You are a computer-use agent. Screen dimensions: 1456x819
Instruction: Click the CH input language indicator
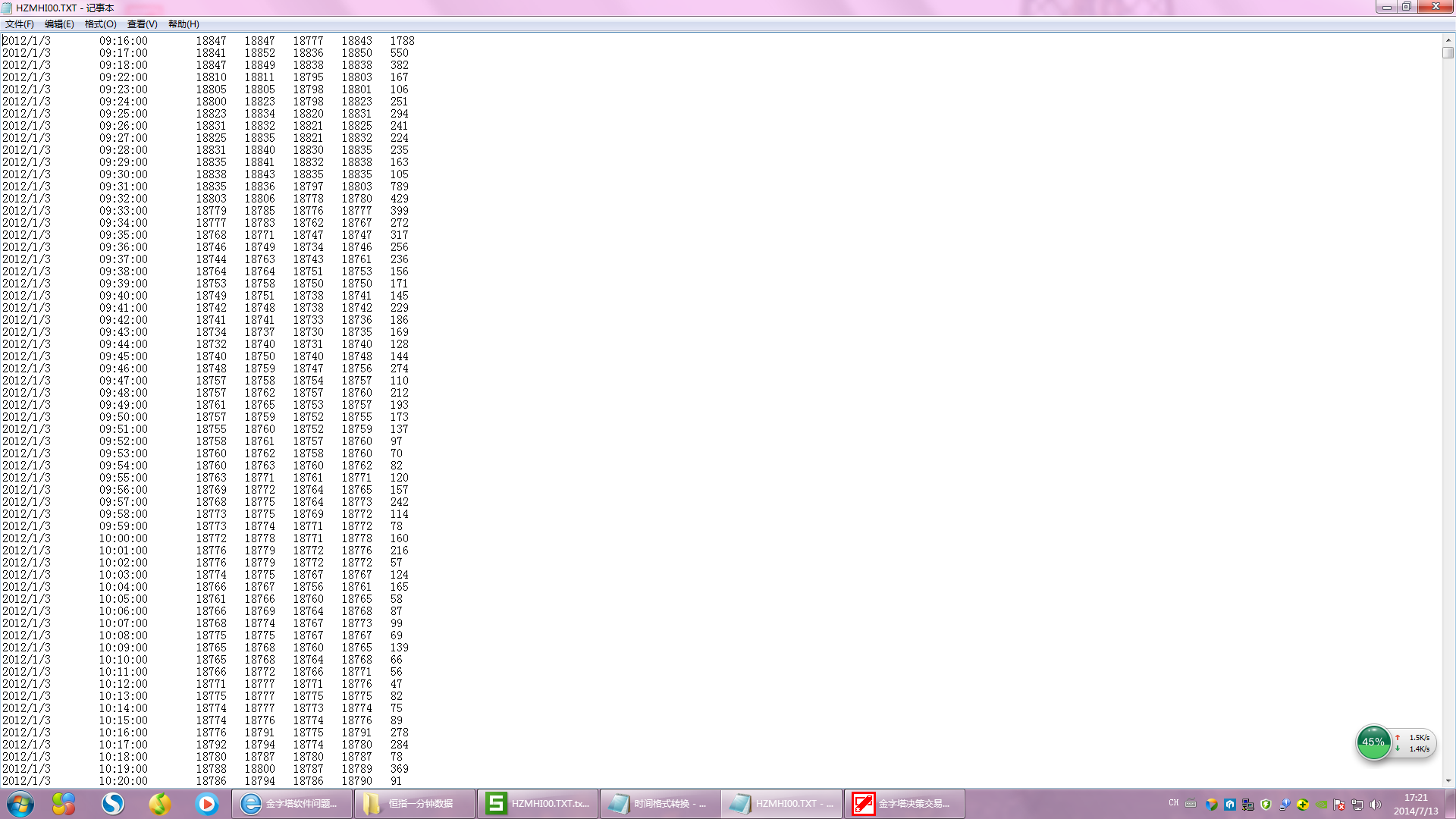click(x=1173, y=803)
